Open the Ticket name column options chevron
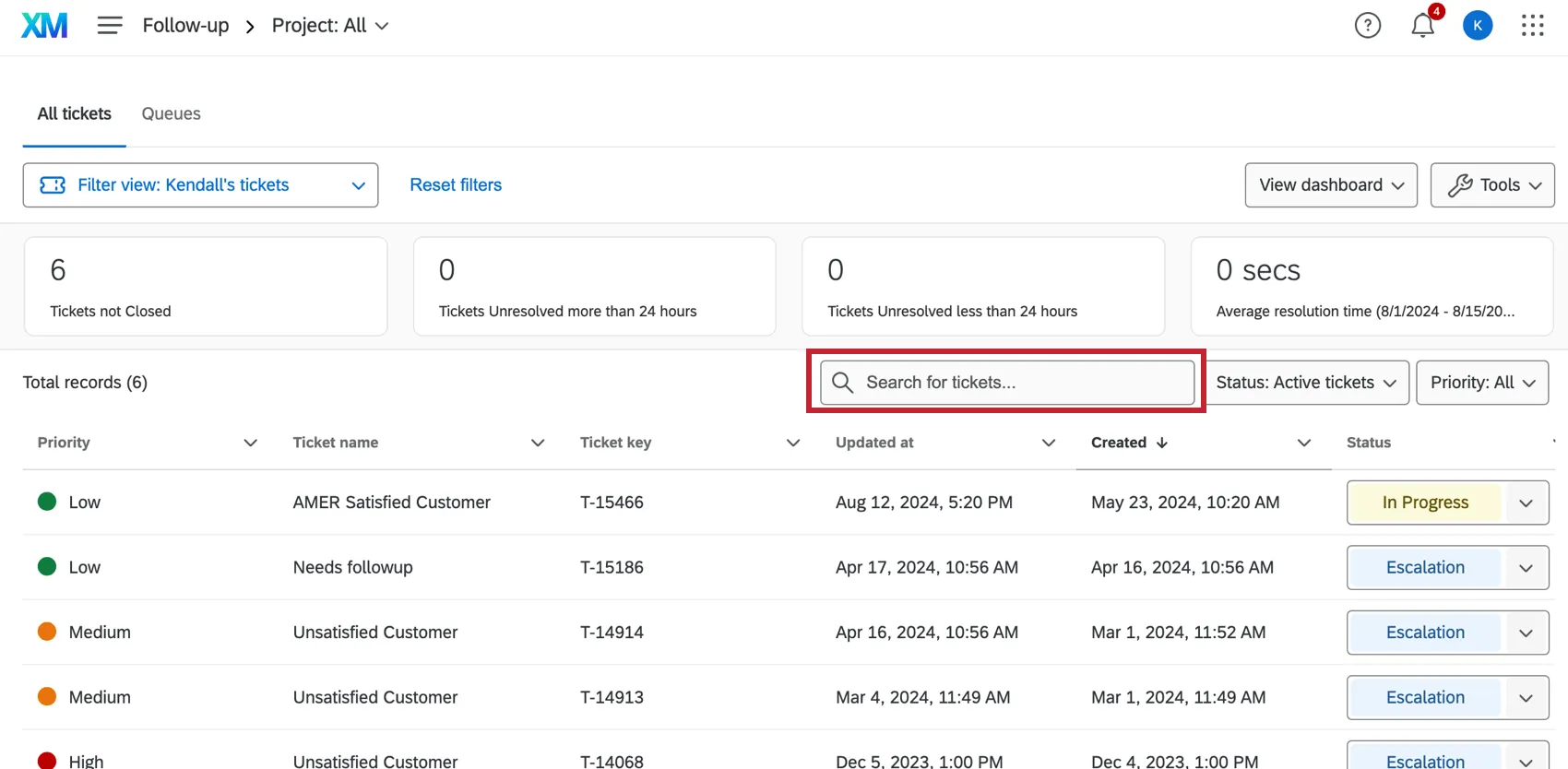Screen dimensions: 1568x769 coord(538,443)
